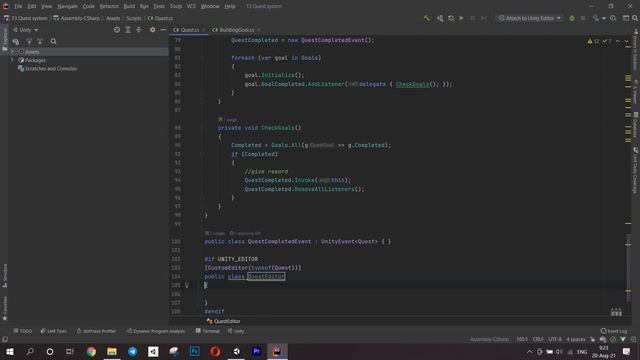Open the dotTrace Profiler tool window

click(x=96, y=331)
